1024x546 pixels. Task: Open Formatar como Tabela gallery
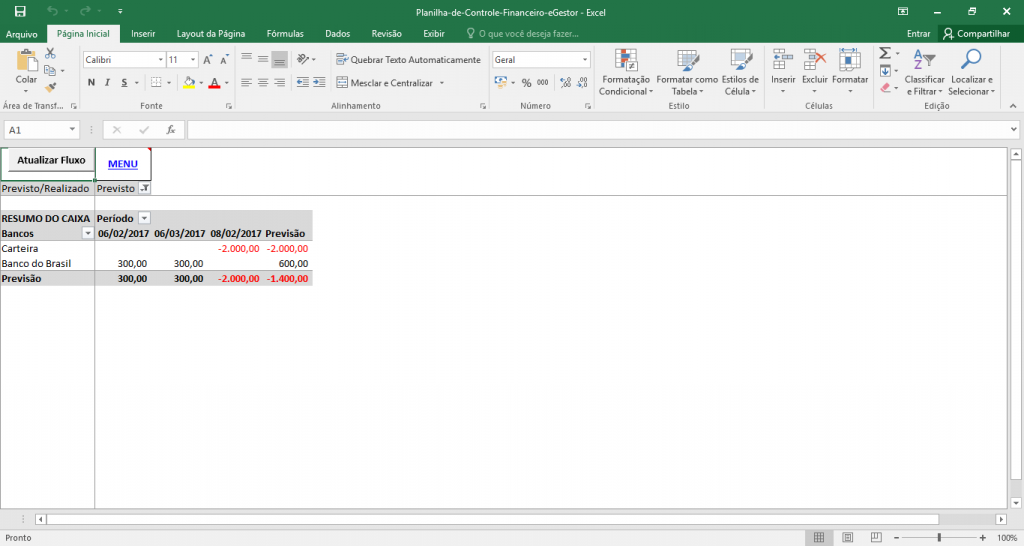coord(687,72)
